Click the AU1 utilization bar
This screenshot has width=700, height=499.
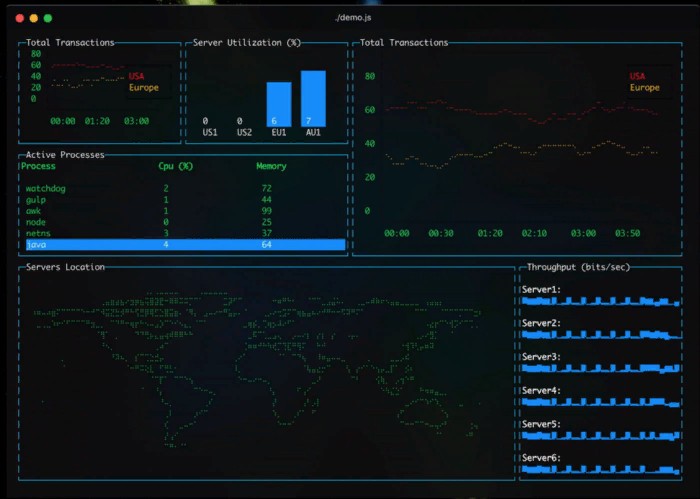pyautogui.click(x=313, y=99)
